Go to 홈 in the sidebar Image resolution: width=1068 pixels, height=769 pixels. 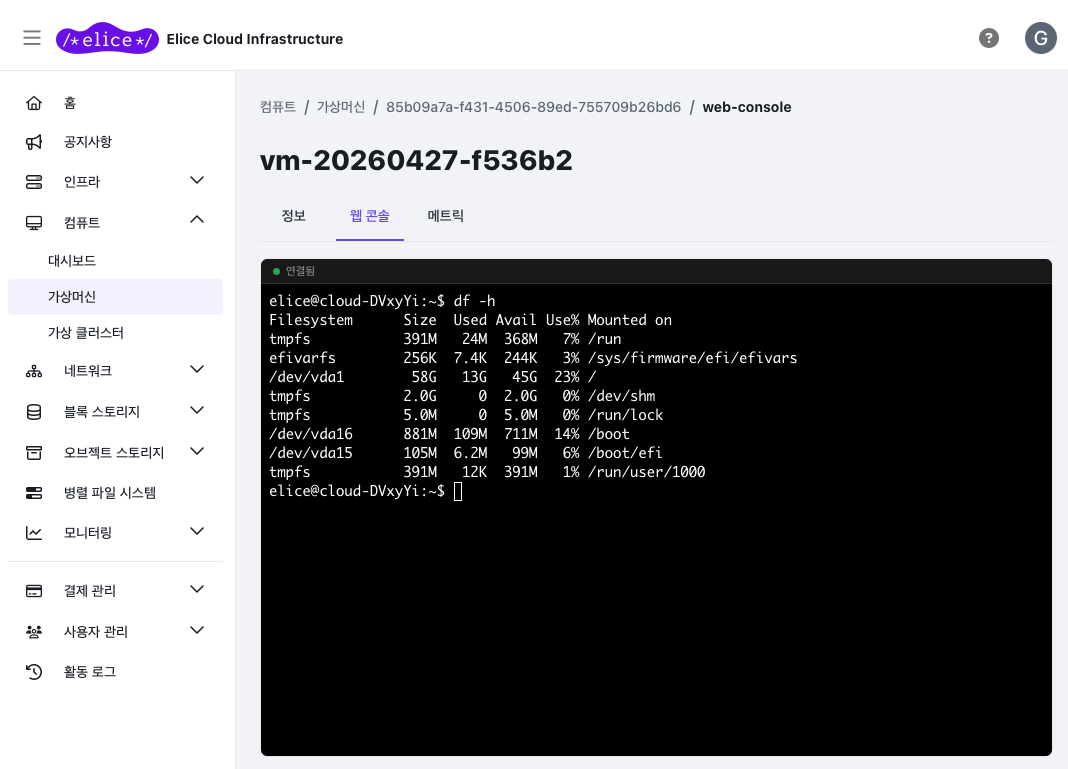tap(70, 103)
